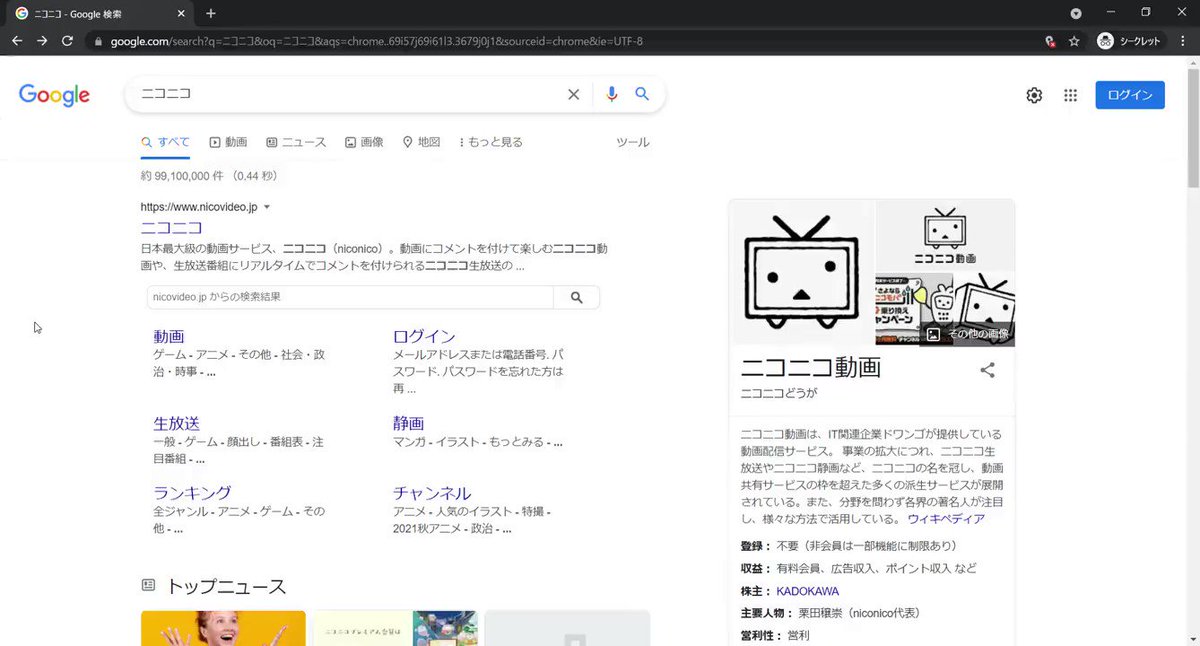
Task: Open the ウィキペディア link in the panel
Action: (944, 518)
